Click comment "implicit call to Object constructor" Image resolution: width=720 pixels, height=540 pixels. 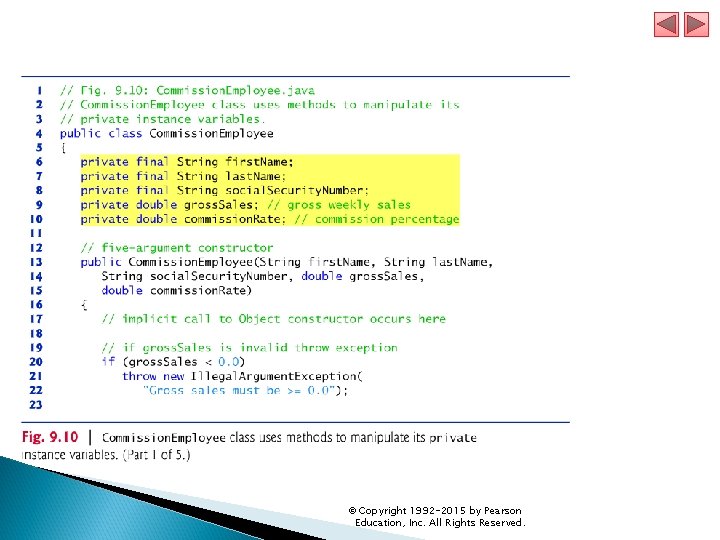[x=274, y=319]
